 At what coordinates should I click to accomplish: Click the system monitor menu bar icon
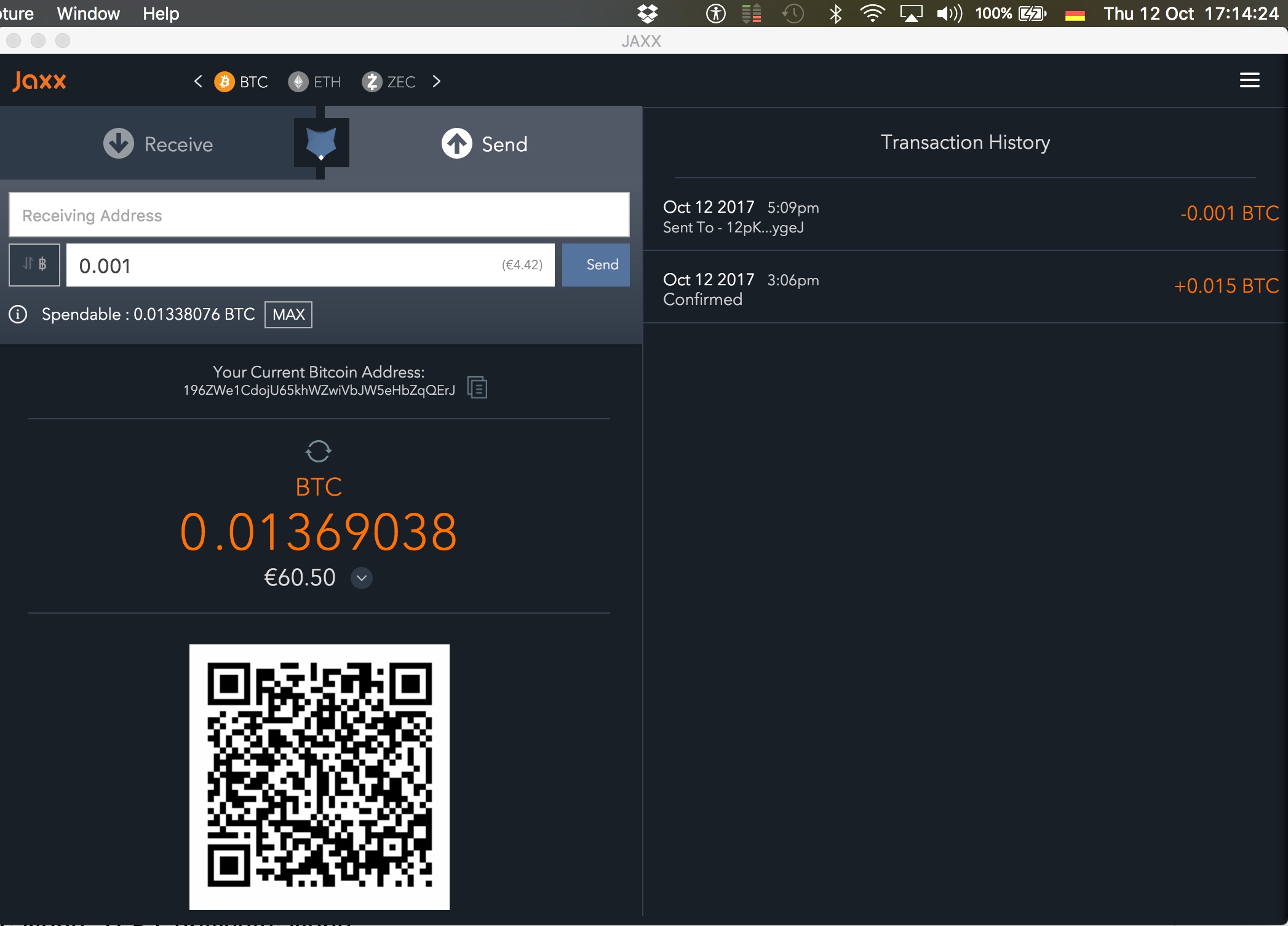(751, 14)
